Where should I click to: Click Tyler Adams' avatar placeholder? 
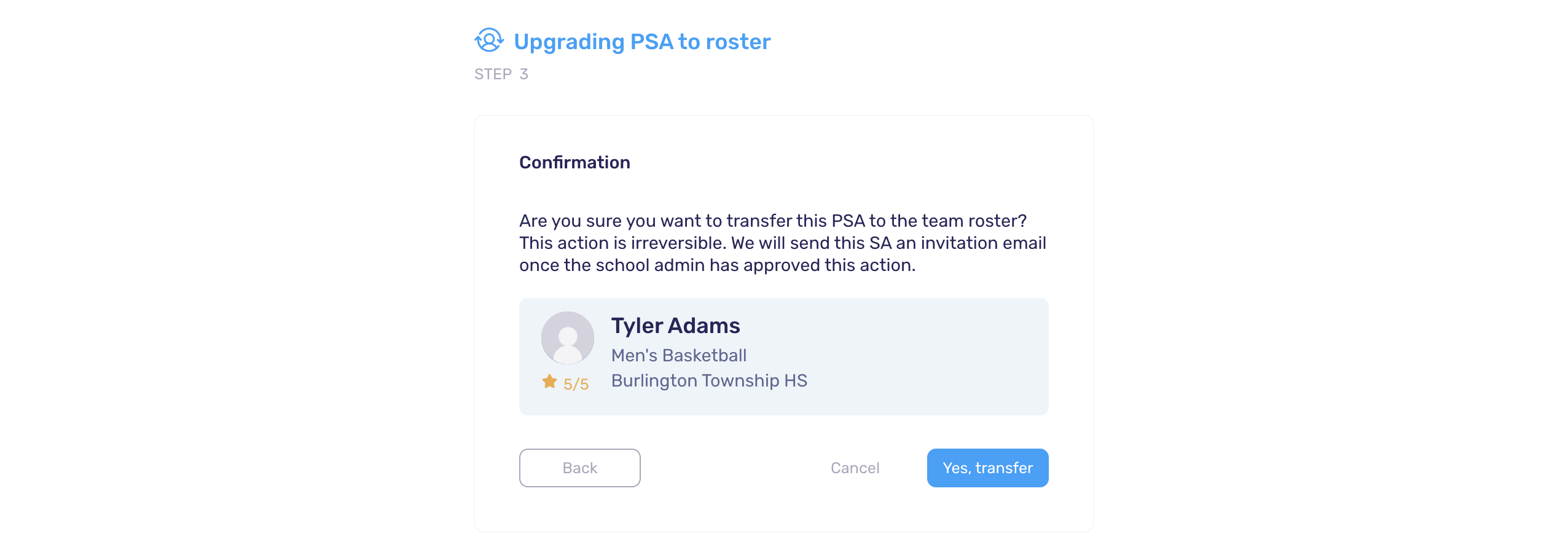568,338
